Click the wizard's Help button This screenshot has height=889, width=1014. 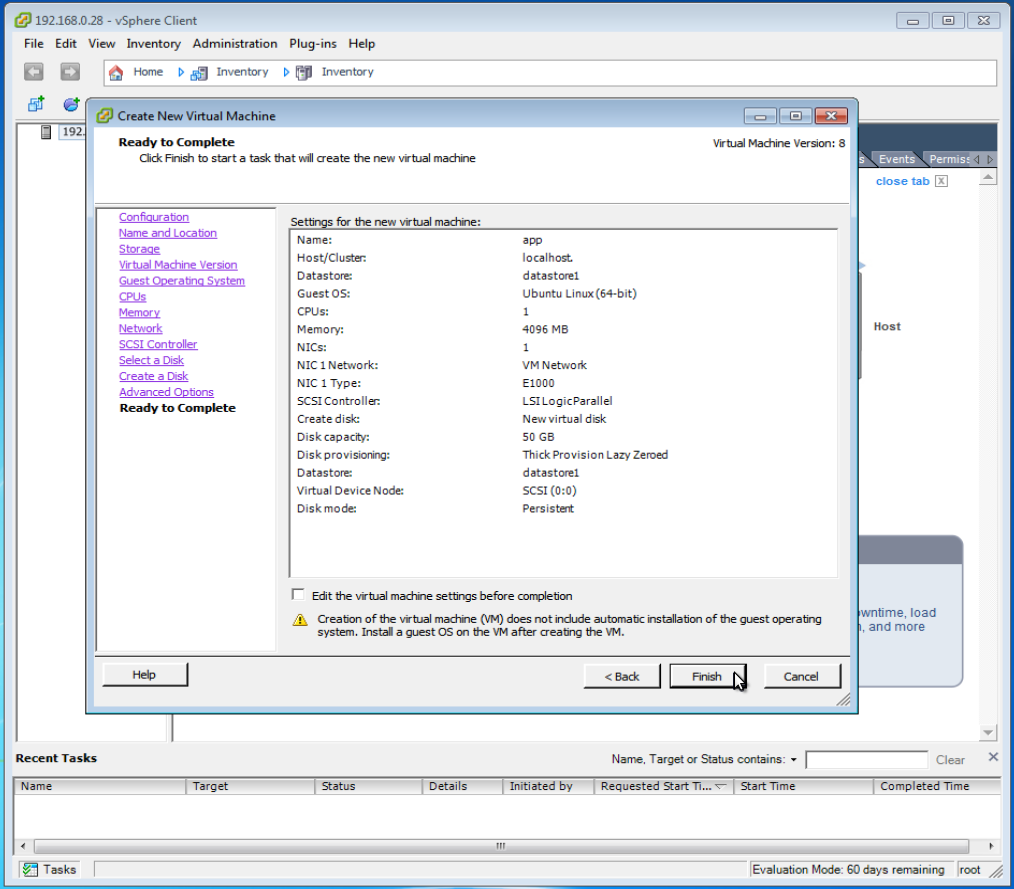coord(144,674)
